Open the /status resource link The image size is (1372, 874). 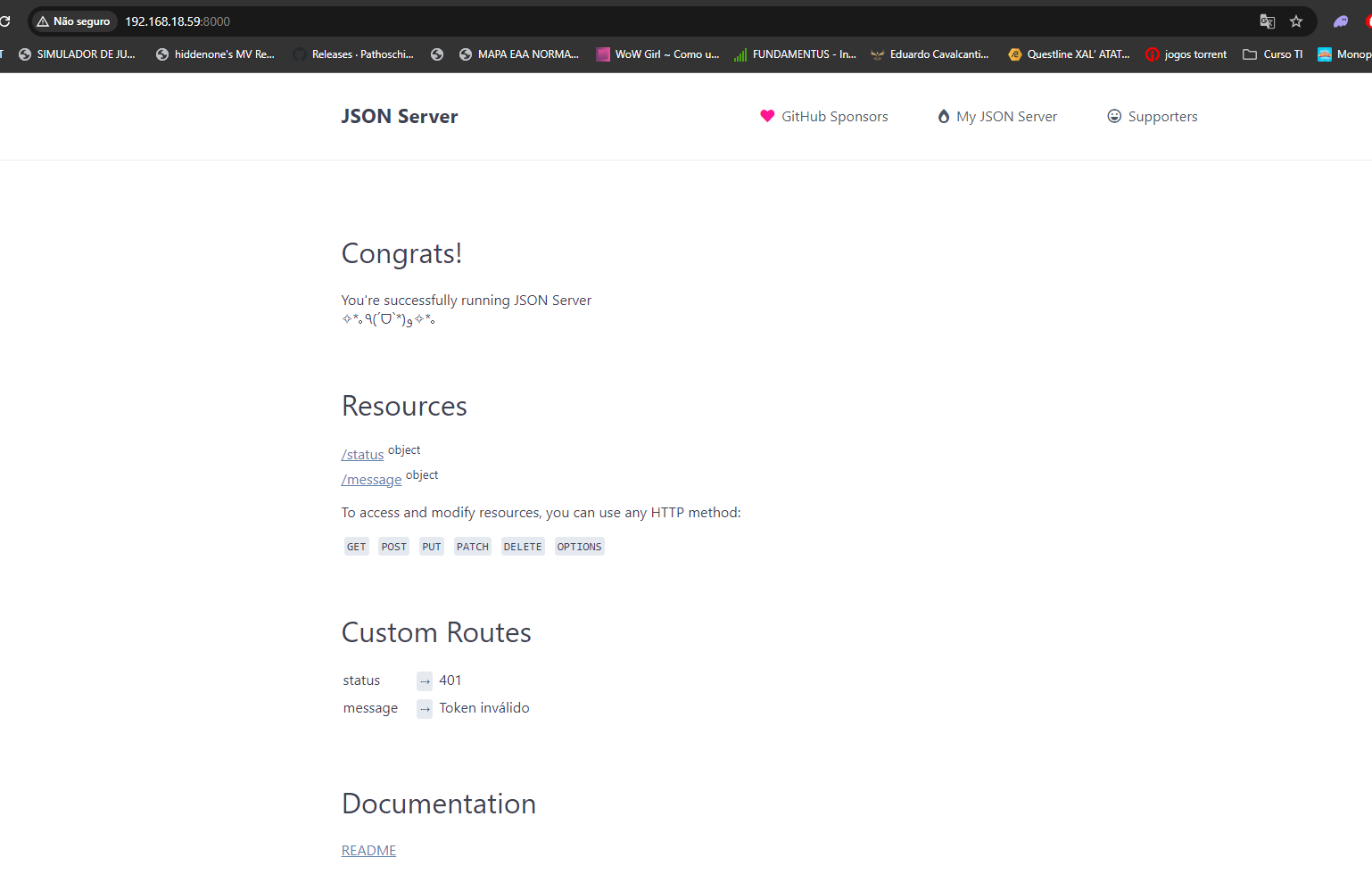[362, 455]
